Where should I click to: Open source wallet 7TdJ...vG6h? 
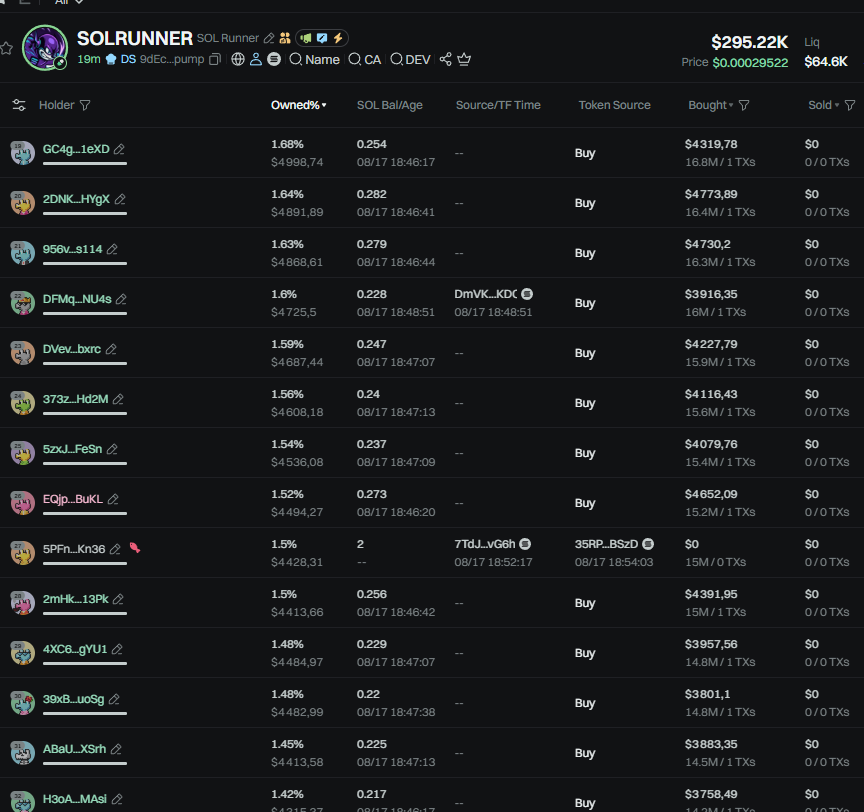(484, 544)
